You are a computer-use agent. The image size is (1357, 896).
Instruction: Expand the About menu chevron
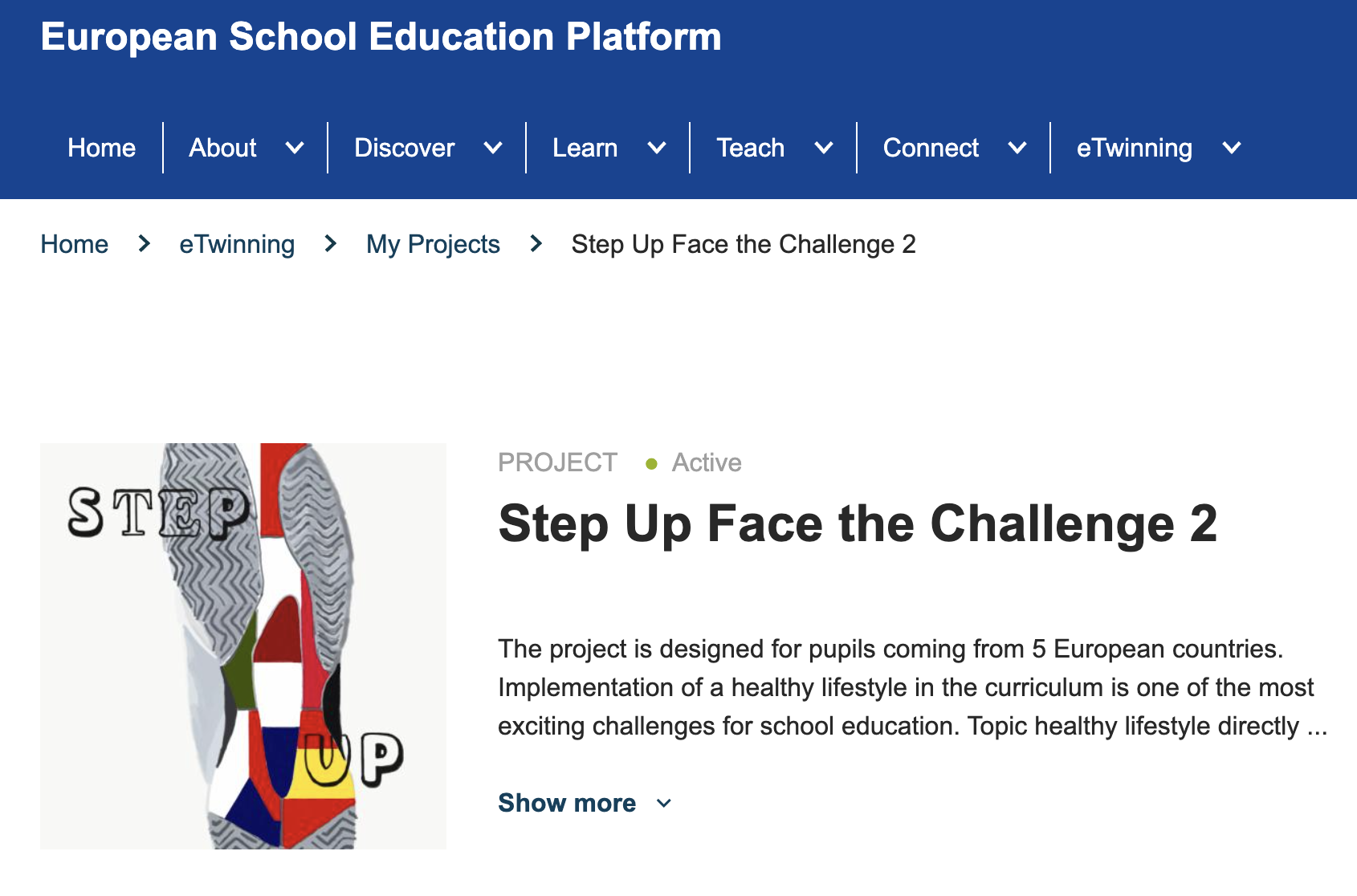295,148
